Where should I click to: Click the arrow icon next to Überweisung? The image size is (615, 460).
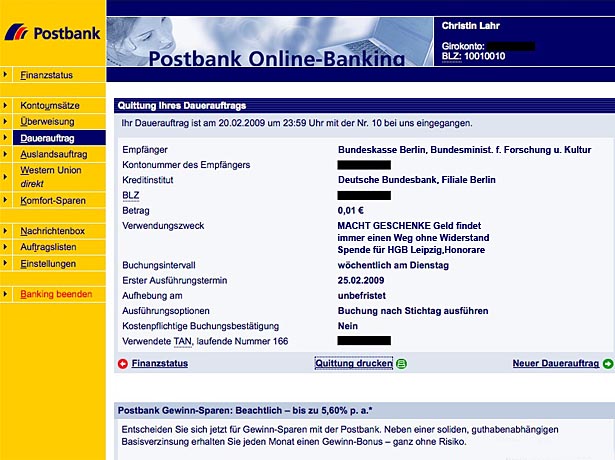tap(7, 121)
